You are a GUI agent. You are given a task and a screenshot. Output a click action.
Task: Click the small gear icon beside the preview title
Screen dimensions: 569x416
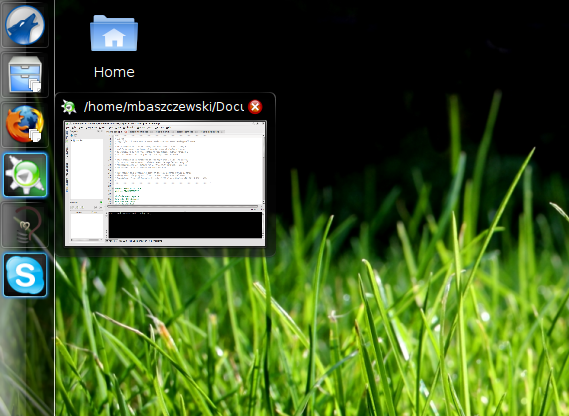(x=69, y=107)
